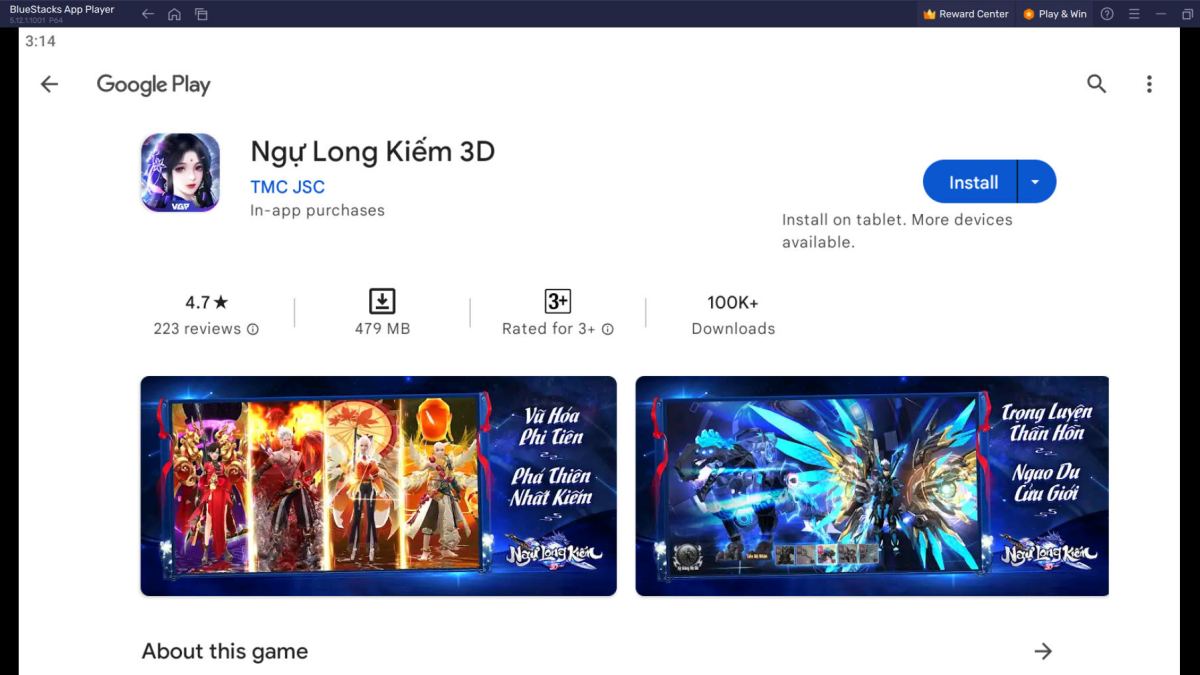Image resolution: width=1200 pixels, height=675 pixels.
Task: Click the Rated for 3+ info icon
Action: coord(607,329)
